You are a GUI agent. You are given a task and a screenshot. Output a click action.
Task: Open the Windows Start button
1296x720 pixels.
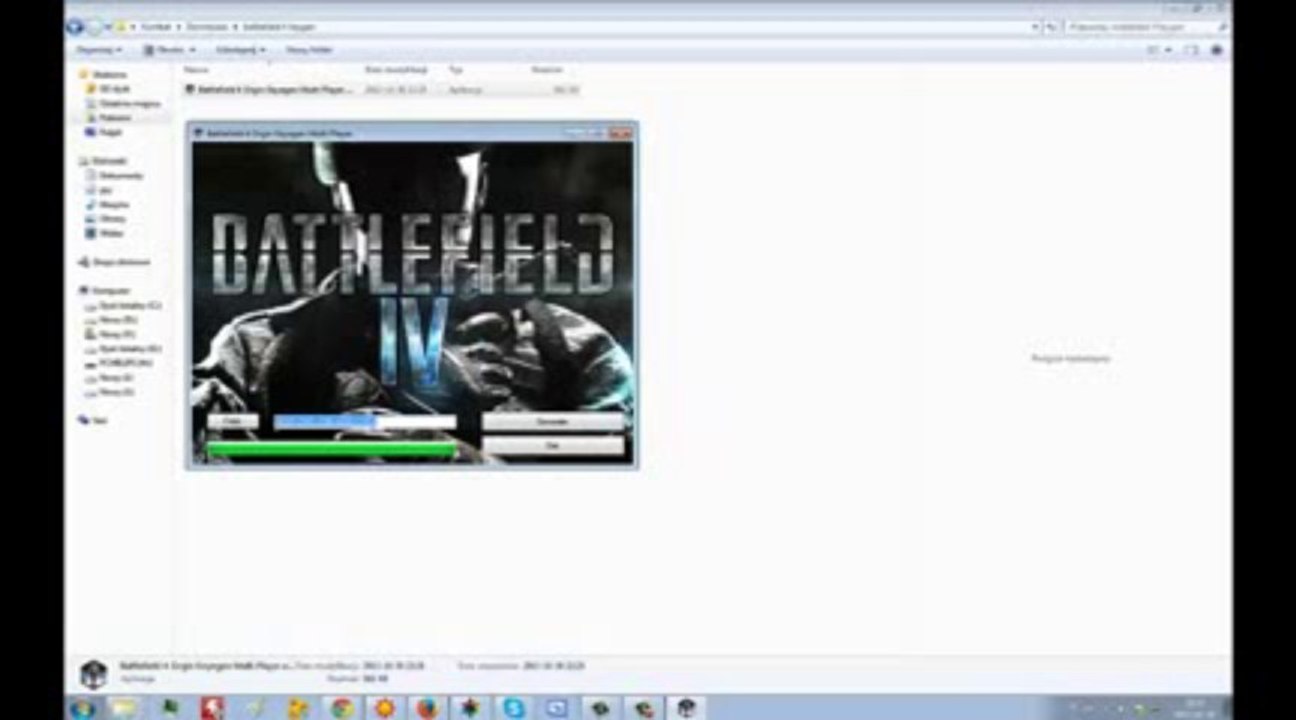(82, 708)
